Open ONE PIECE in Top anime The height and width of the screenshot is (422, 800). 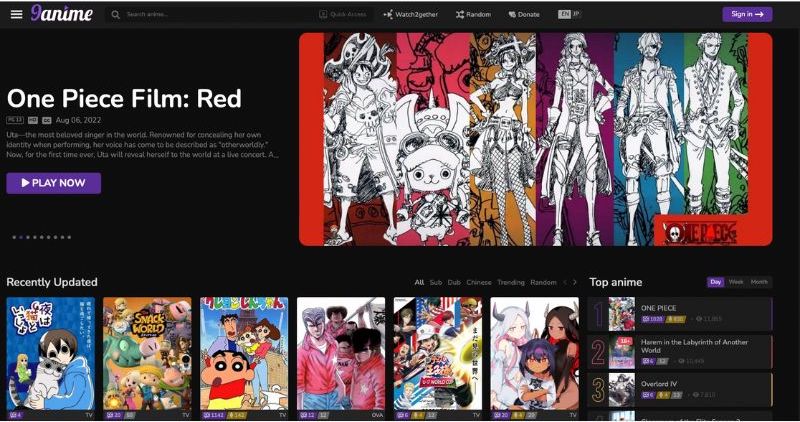point(658,308)
